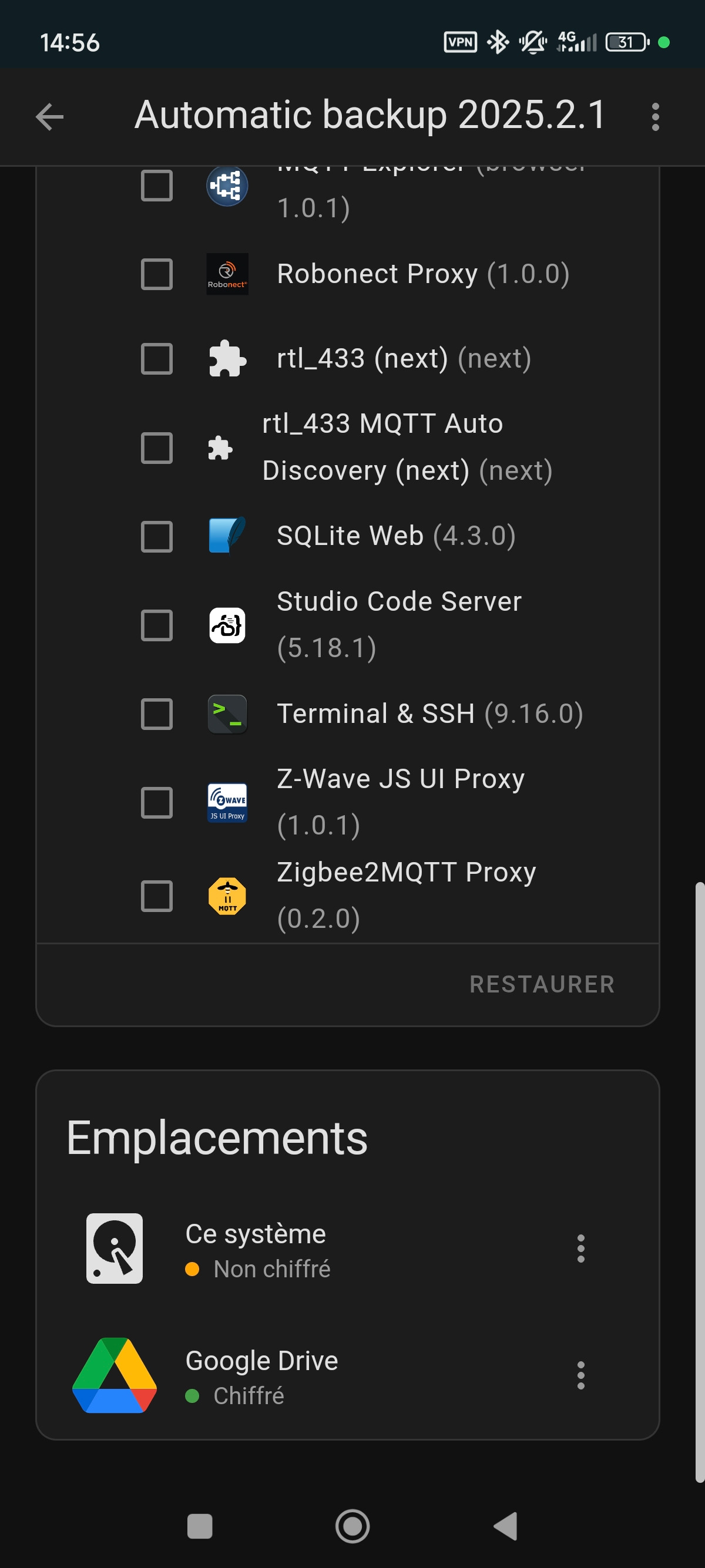Click the Zigbee2MQTT Proxy bee icon
This screenshot has width=705, height=1568.
pyautogui.click(x=227, y=896)
